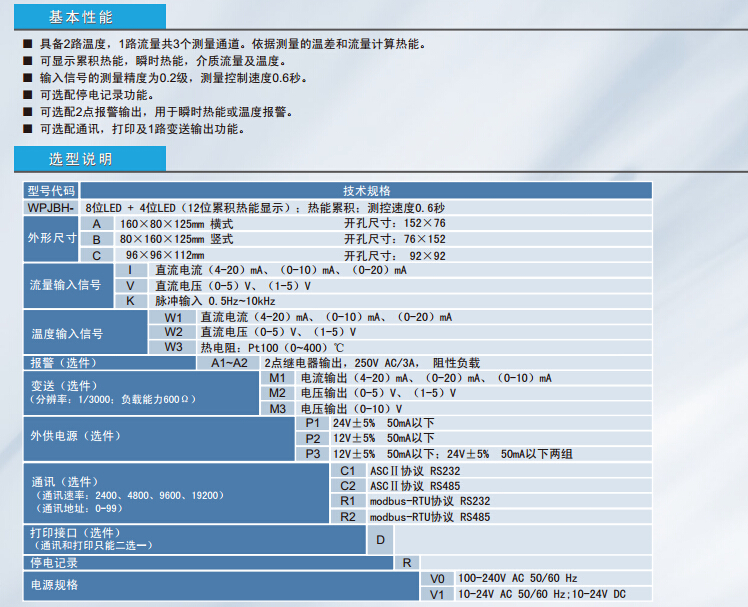The width and height of the screenshot is (748, 607).
Task: Click code D for the print interface
Action: click(x=380, y=540)
